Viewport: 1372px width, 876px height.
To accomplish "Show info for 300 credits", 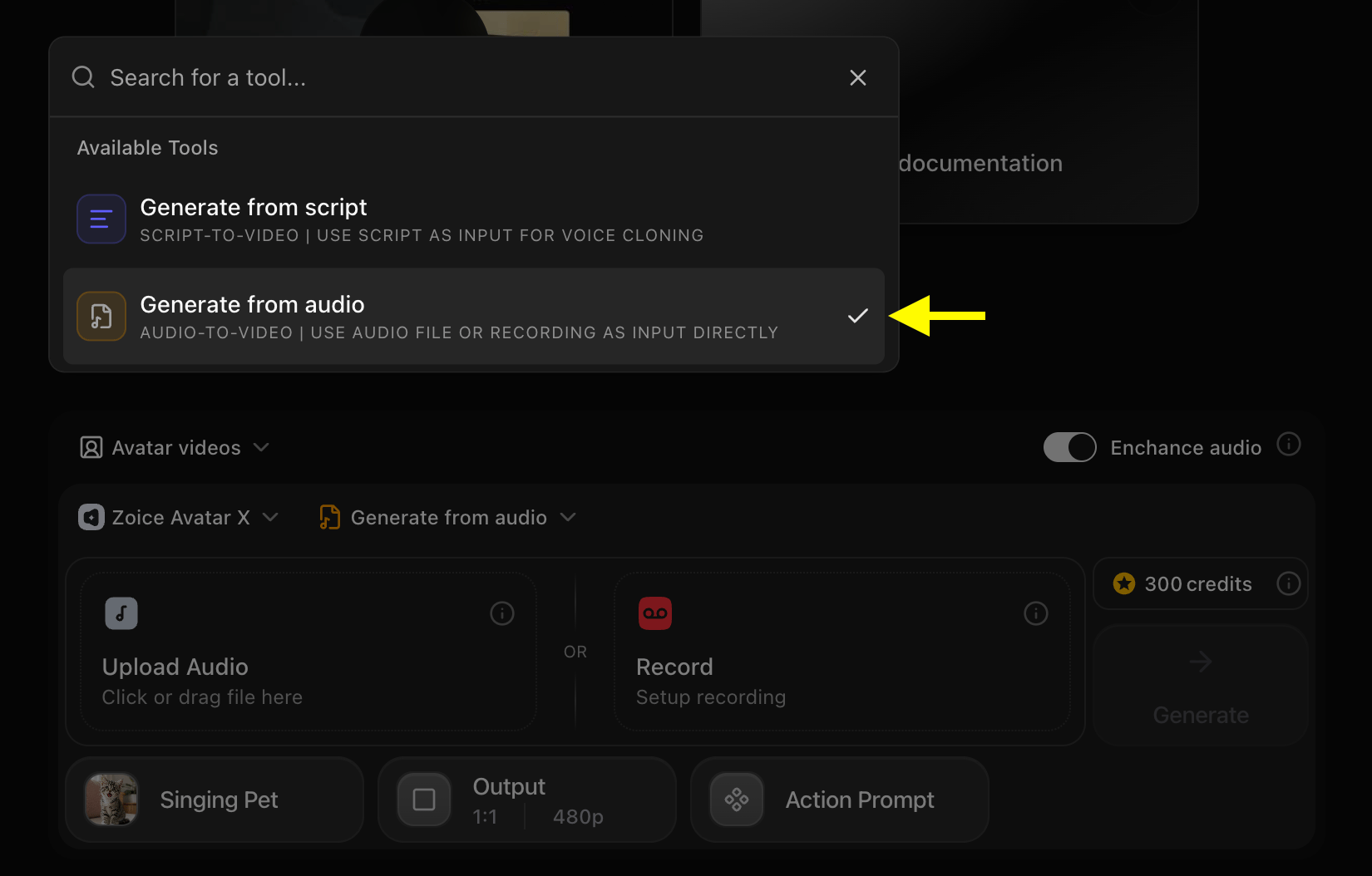I will coord(1289,583).
